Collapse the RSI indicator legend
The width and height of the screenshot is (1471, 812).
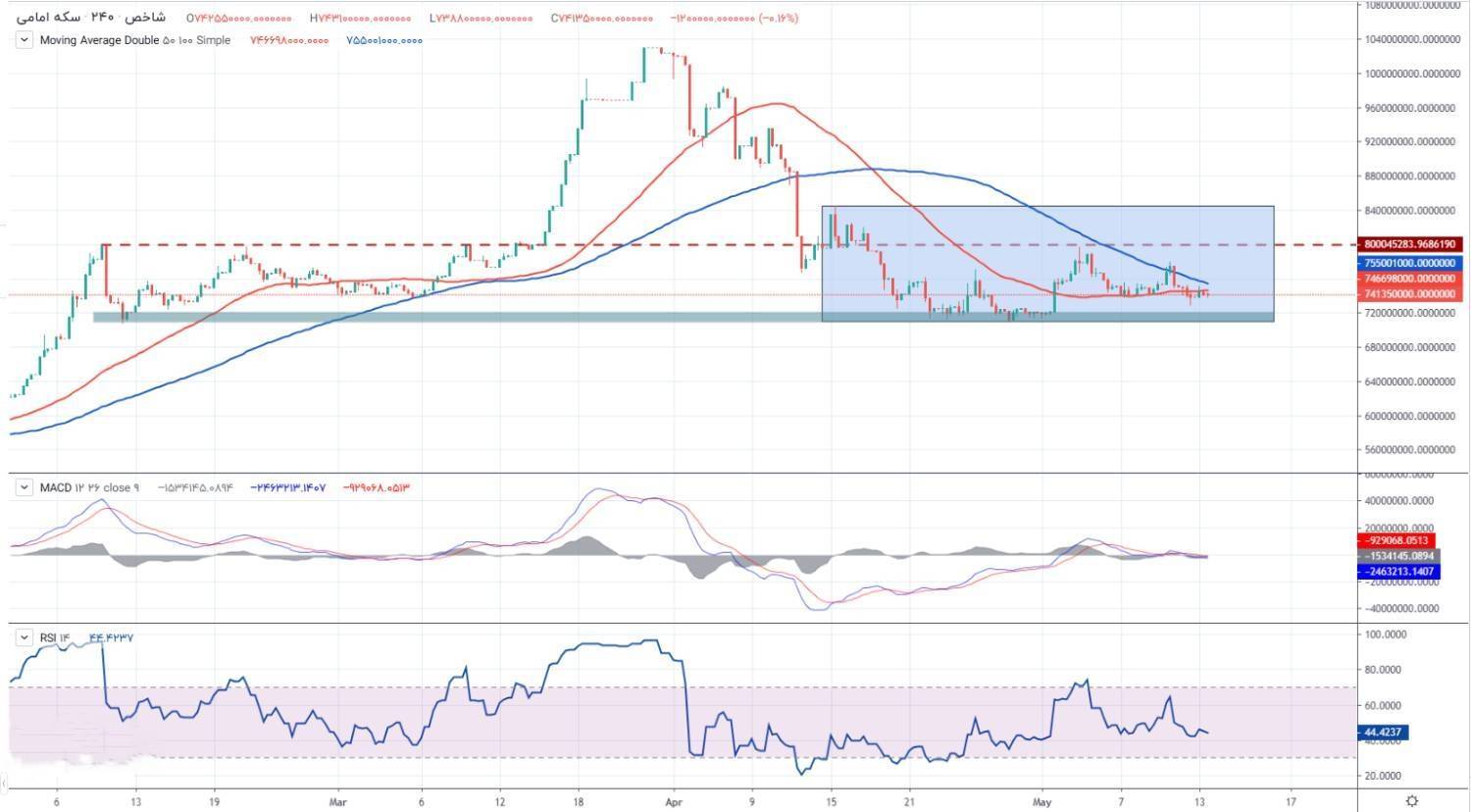(25, 637)
